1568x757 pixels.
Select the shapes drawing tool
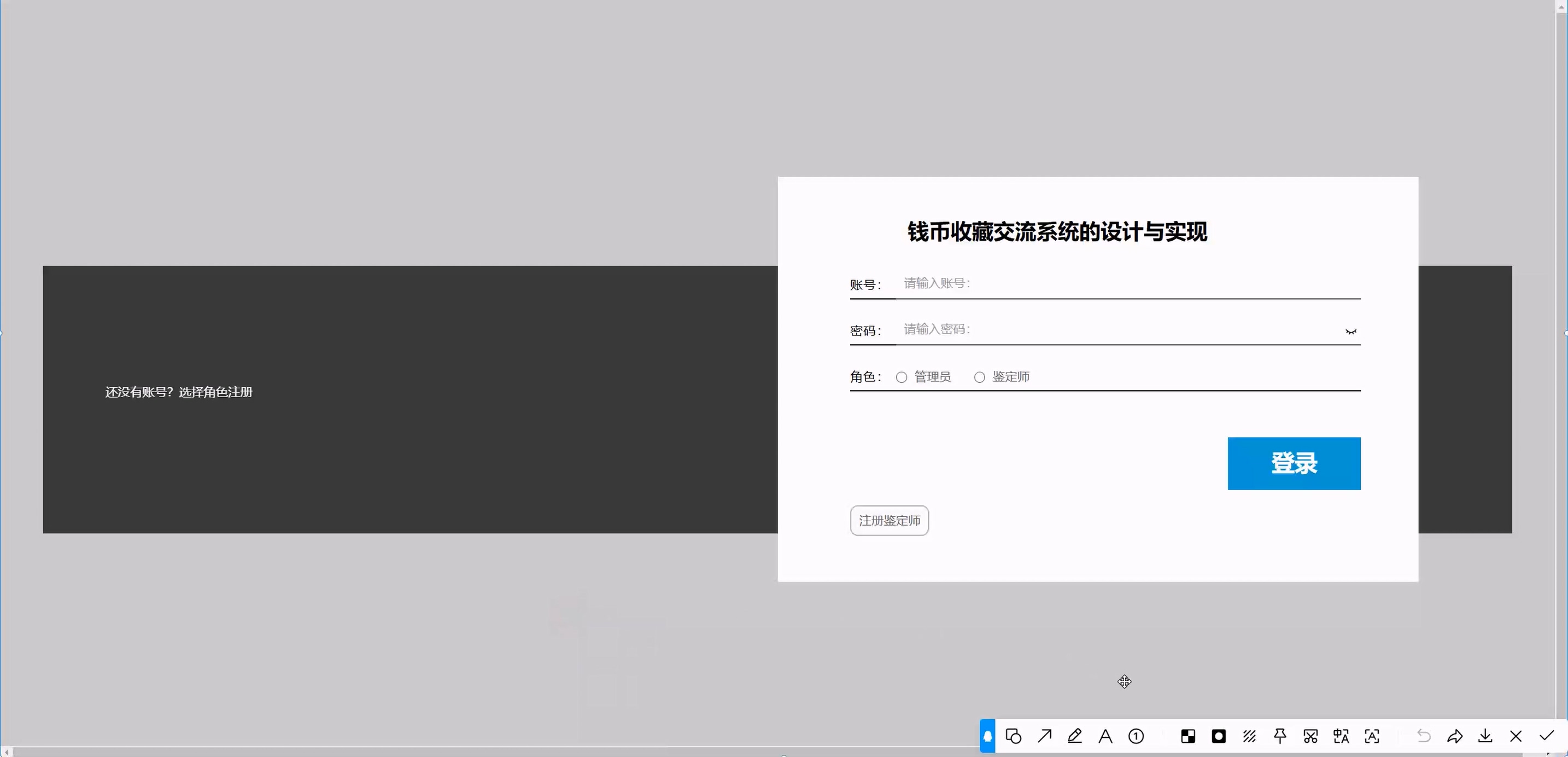point(1014,736)
